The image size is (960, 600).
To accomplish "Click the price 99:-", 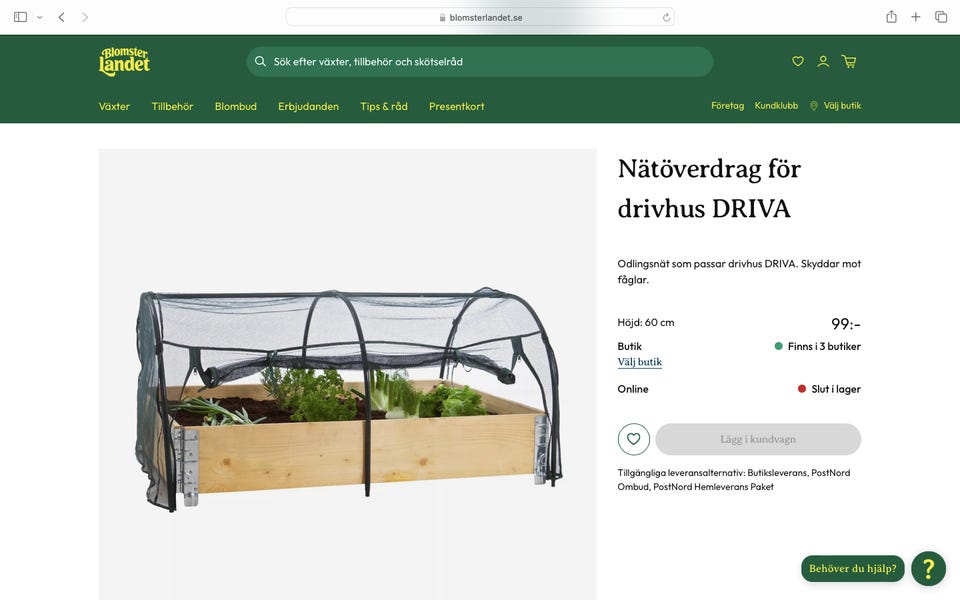I will [x=846, y=324].
